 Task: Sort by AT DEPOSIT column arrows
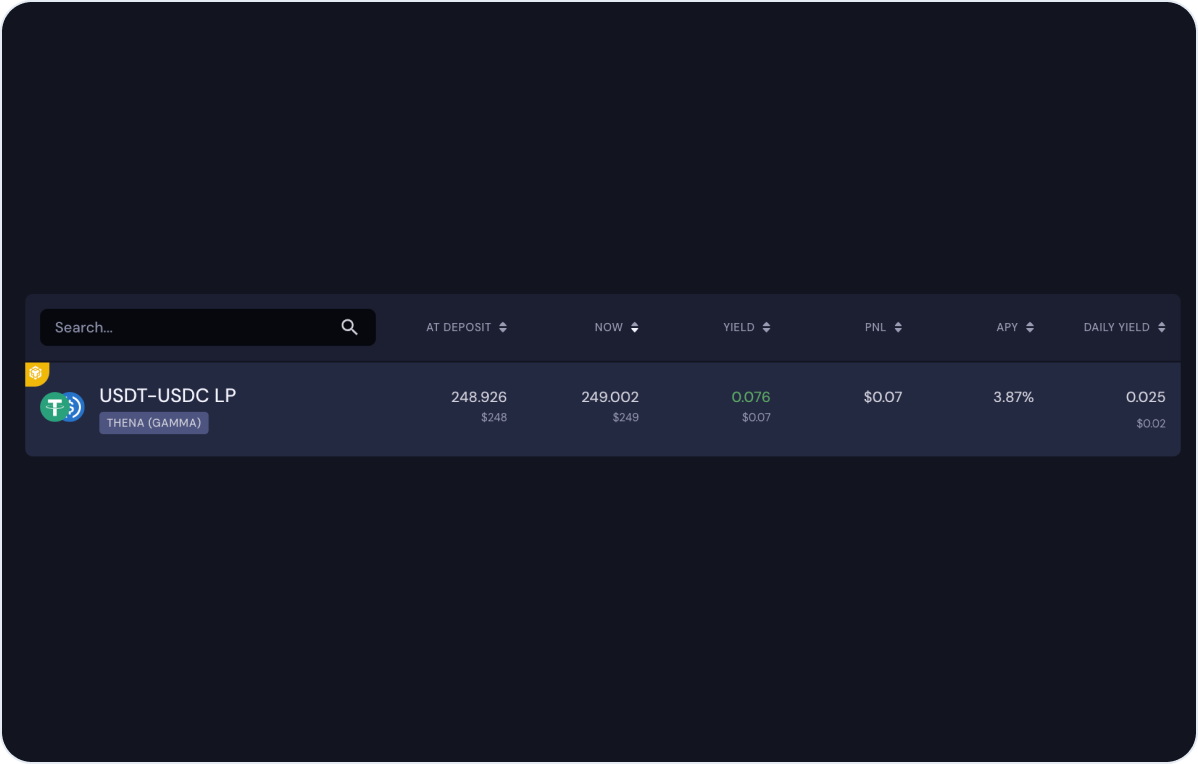click(503, 327)
